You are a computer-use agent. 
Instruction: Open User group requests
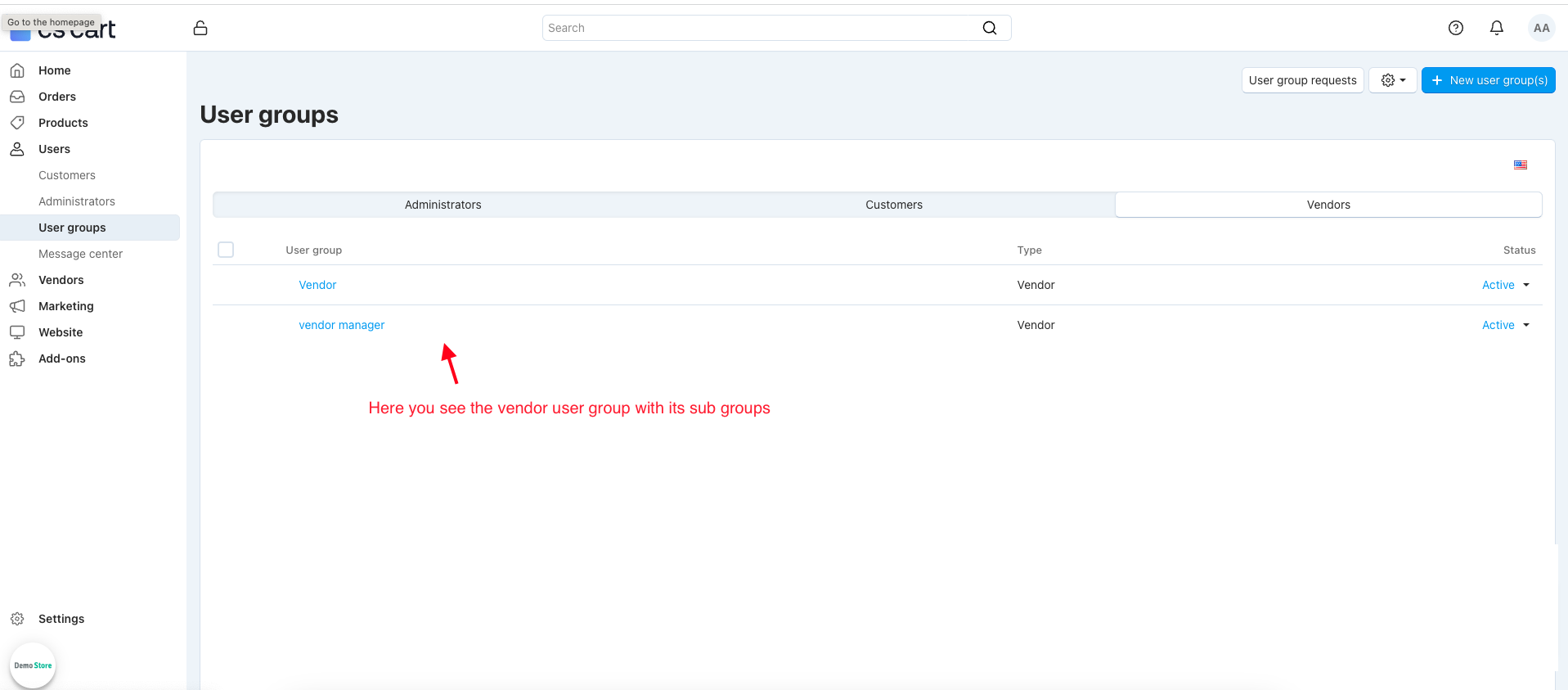click(1302, 80)
